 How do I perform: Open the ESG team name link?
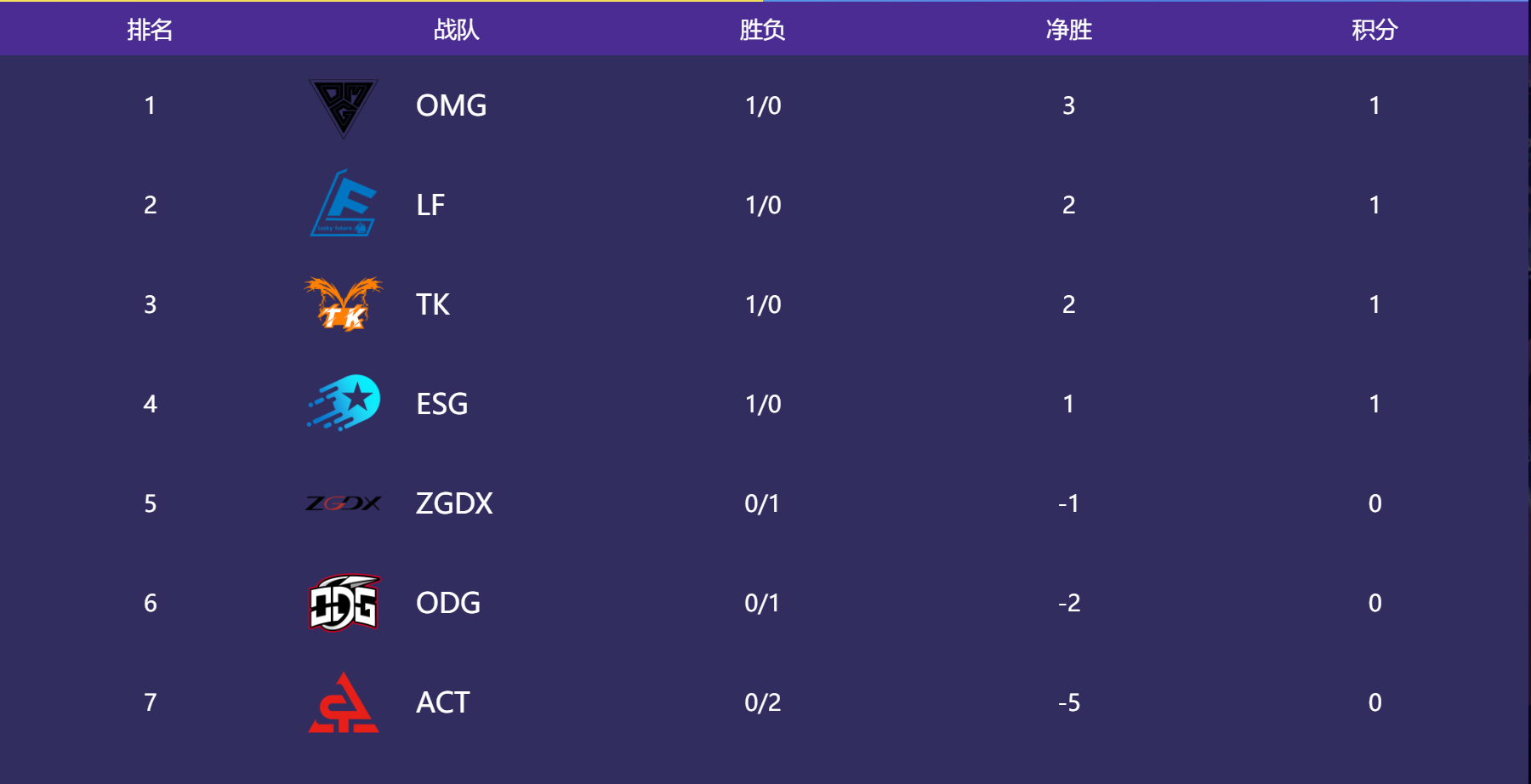click(x=442, y=404)
